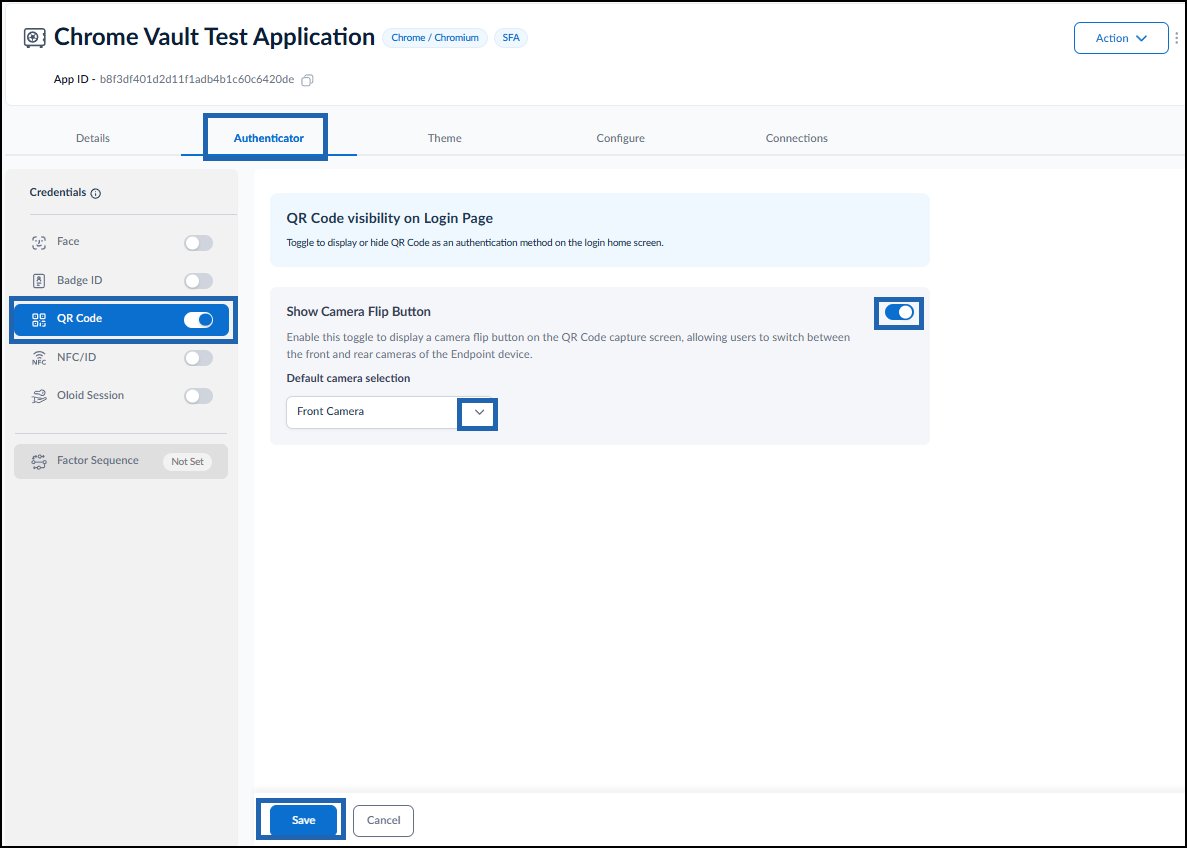This screenshot has width=1187, height=848.
Task: Click the Default camera selection label
Action: 348,378
